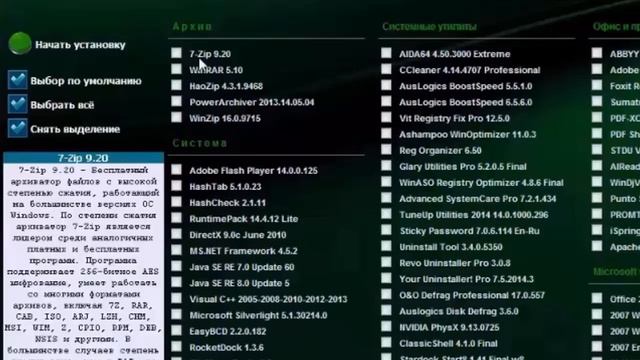Viewport: 640px width, 360px height.
Task: Check Revo Uninstaller Pro 3.0.8 checkbox
Action: click(x=386, y=262)
